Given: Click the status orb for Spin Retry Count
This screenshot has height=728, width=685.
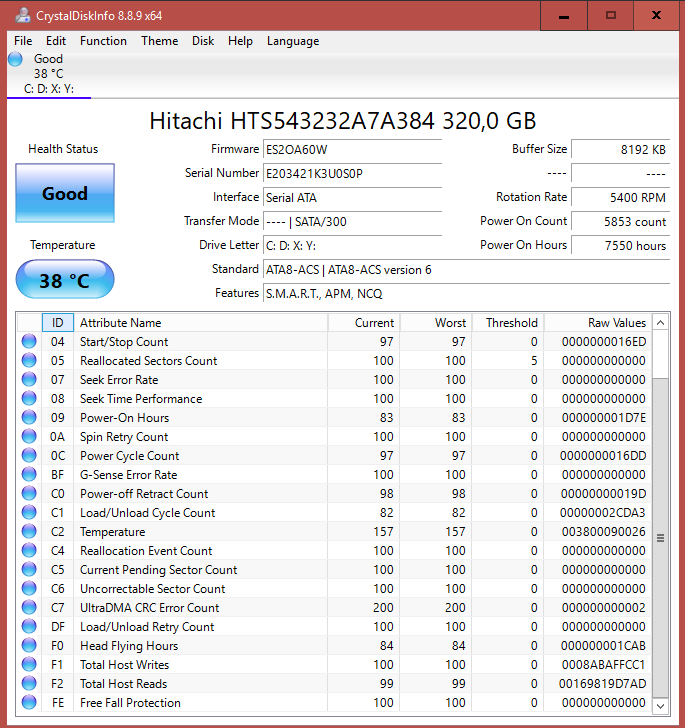Looking at the screenshot, I should 29,436.
